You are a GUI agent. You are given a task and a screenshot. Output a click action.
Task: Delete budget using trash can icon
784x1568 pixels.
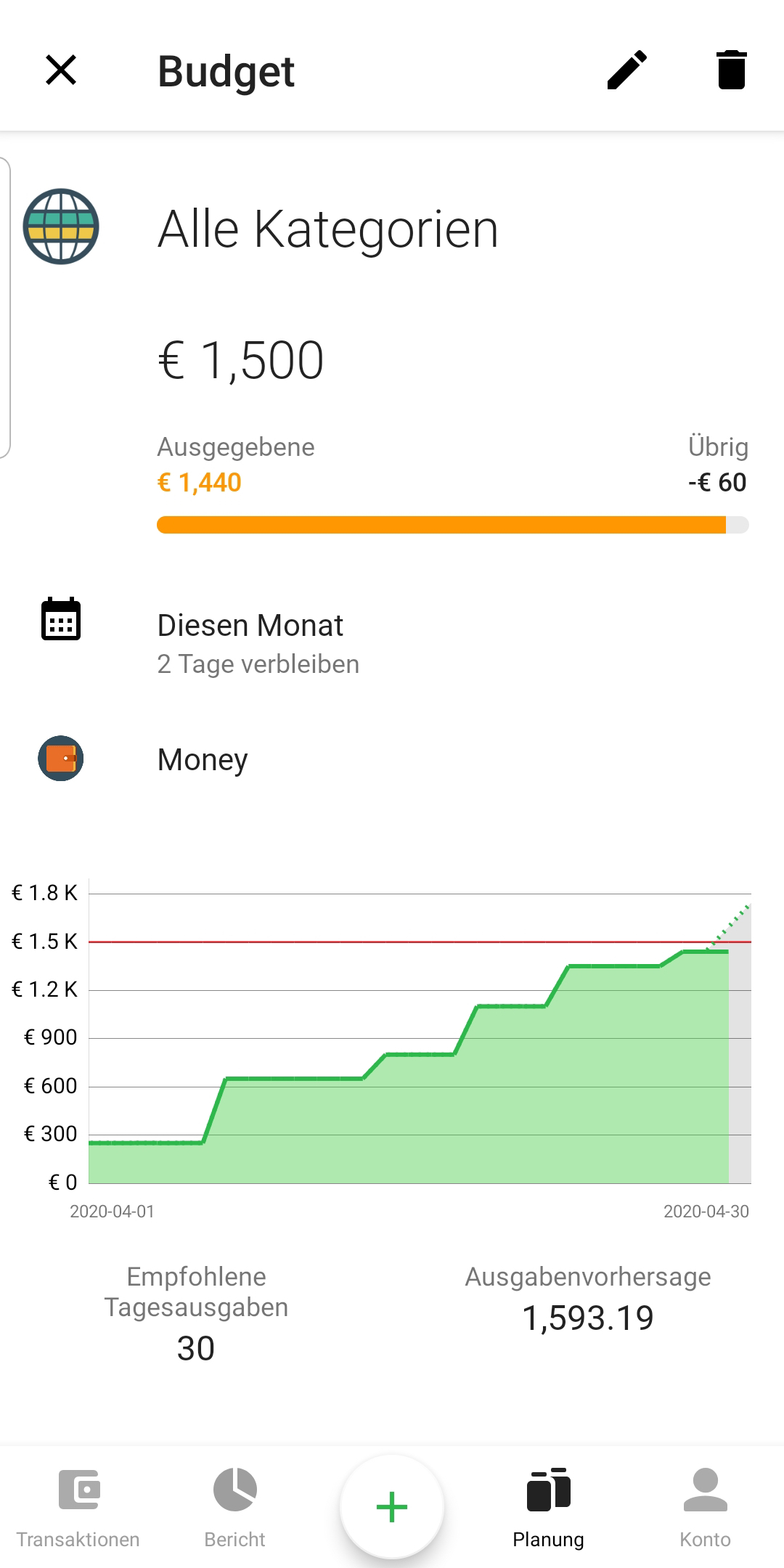pyautogui.click(x=731, y=70)
